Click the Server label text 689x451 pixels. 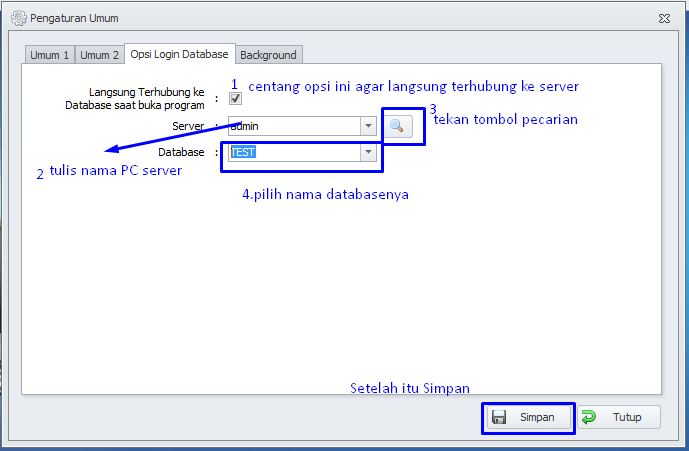click(x=188, y=126)
